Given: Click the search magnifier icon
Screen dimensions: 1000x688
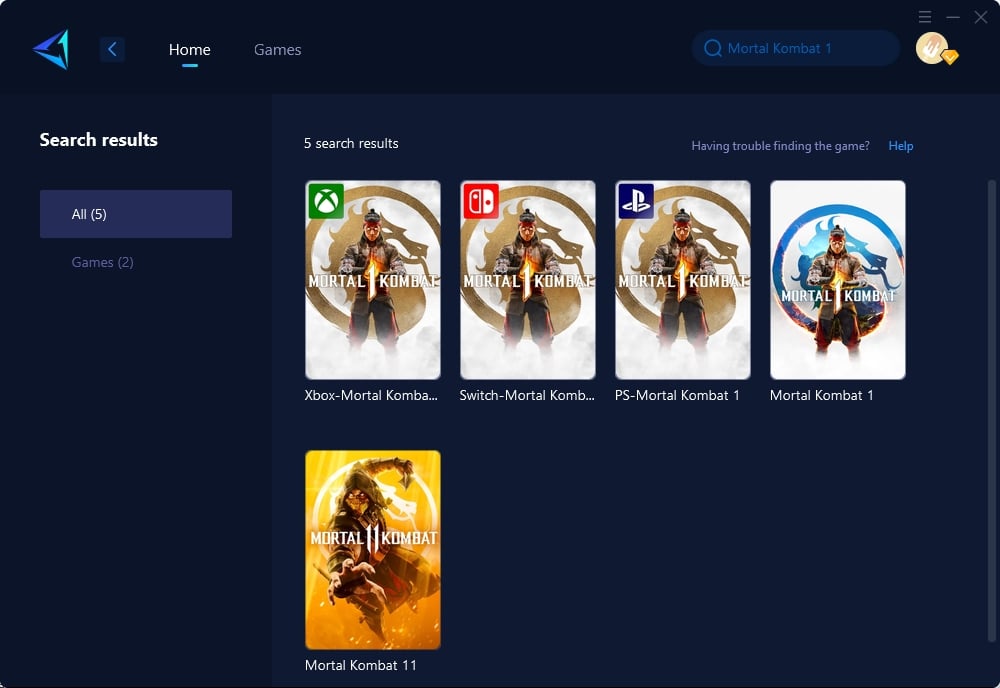Looking at the screenshot, I should pos(712,48).
